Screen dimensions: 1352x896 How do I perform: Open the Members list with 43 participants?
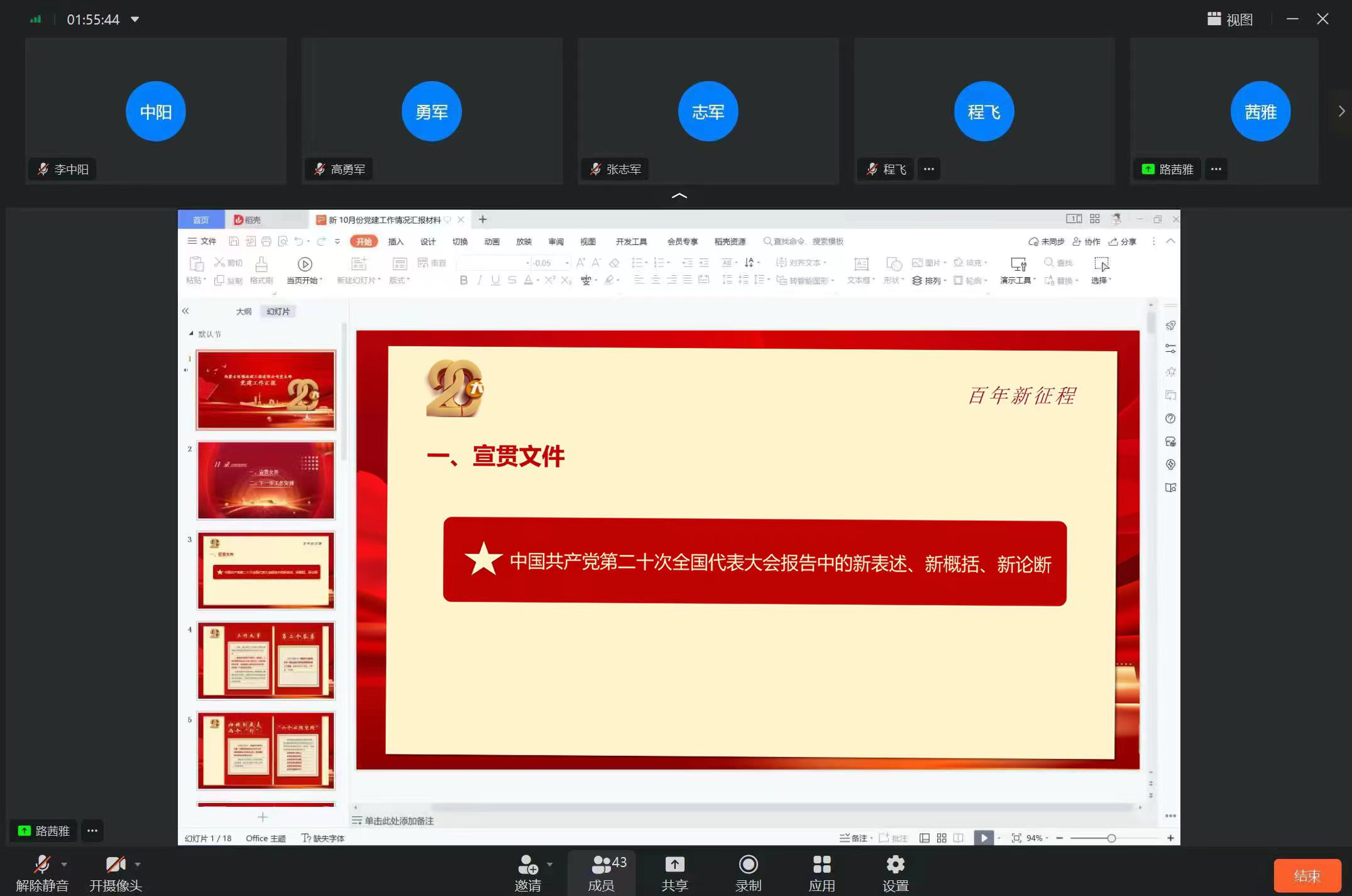click(602, 872)
